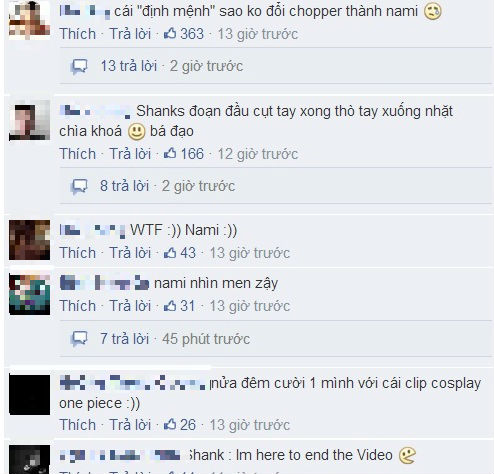Click the thumbs-up icon showing 43 likes
Viewport: 494px width, 474px height.
(x=170, y=253)
